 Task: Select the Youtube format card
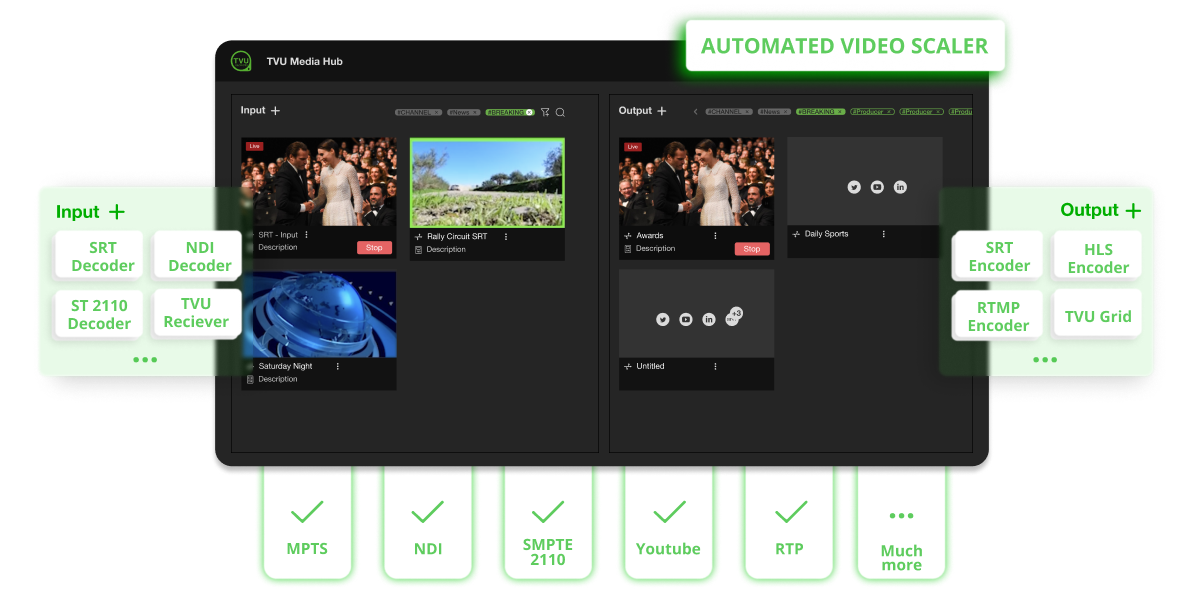[668, 523]
